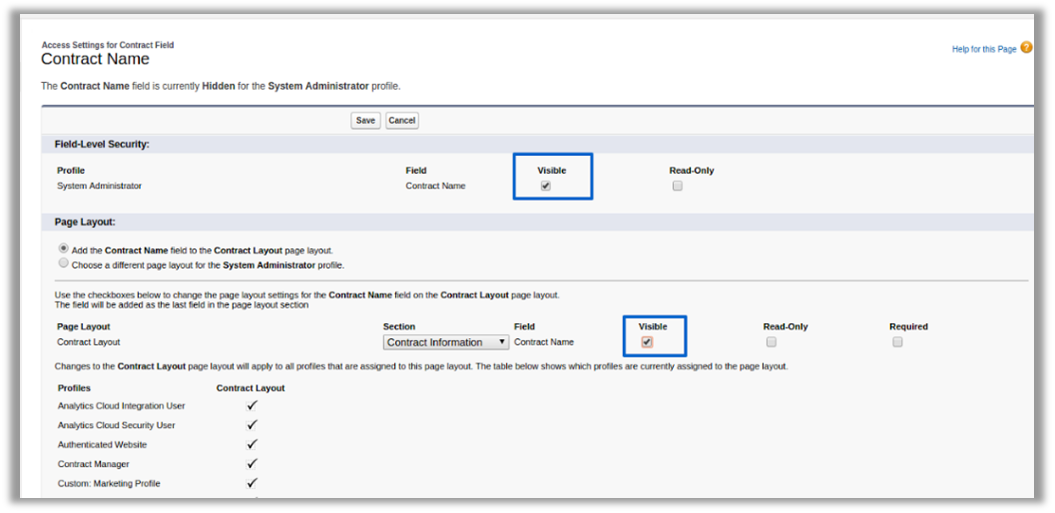Click checkmark next to Authenticated Website
The width and height of the screenshot is (1055, 513).
pos(252,444)
